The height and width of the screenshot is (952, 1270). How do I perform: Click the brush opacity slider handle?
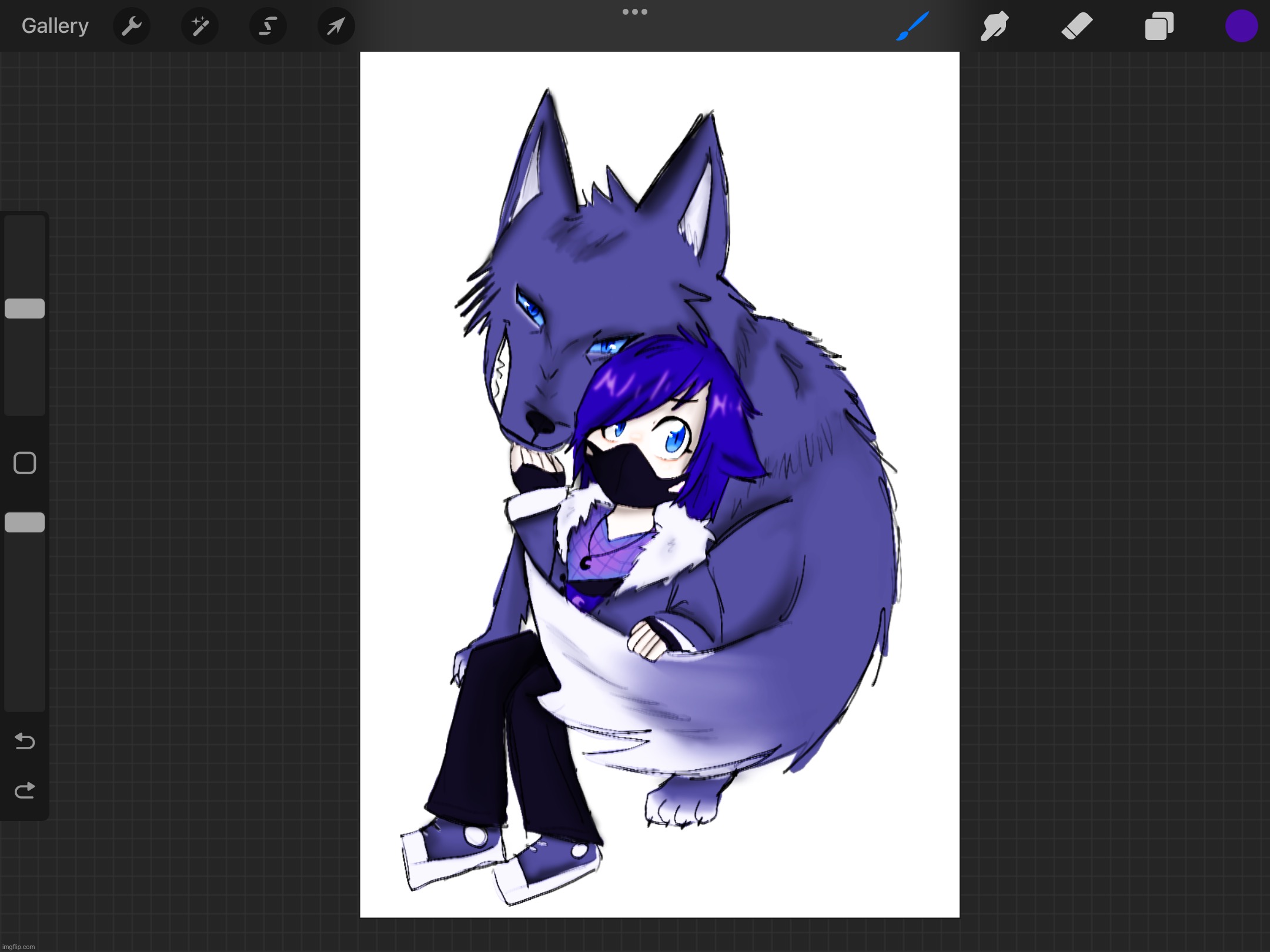25,522
